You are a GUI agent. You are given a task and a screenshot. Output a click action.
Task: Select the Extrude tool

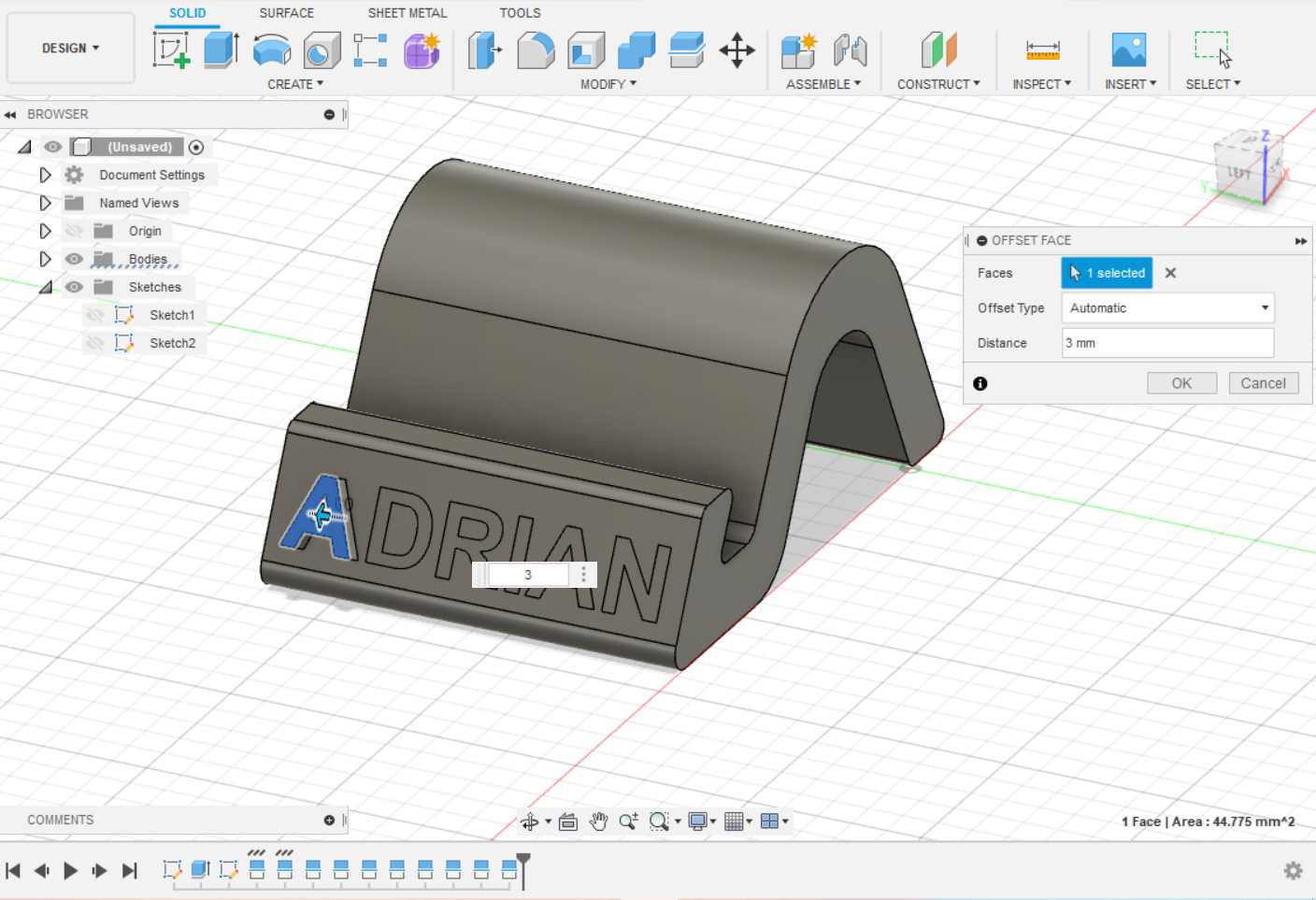222,50
